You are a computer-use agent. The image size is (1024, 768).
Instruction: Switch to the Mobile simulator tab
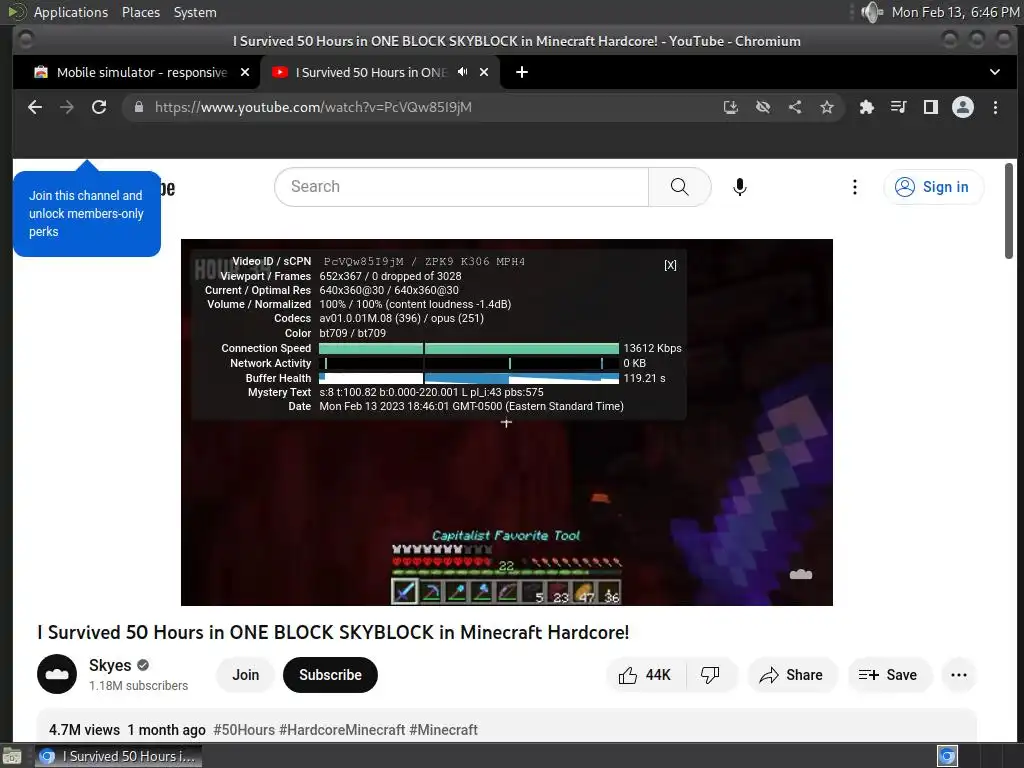142,72
